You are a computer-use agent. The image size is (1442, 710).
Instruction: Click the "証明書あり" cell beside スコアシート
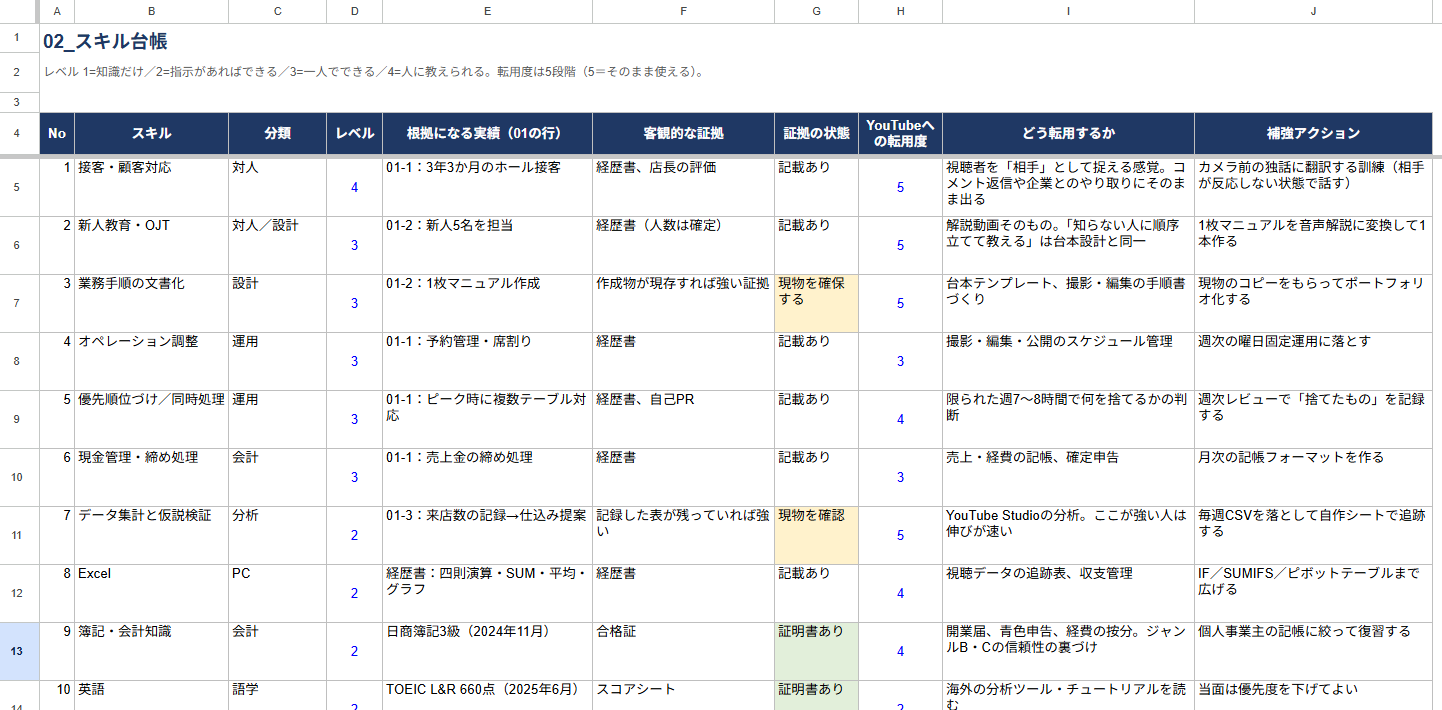[x=816, y=695]
